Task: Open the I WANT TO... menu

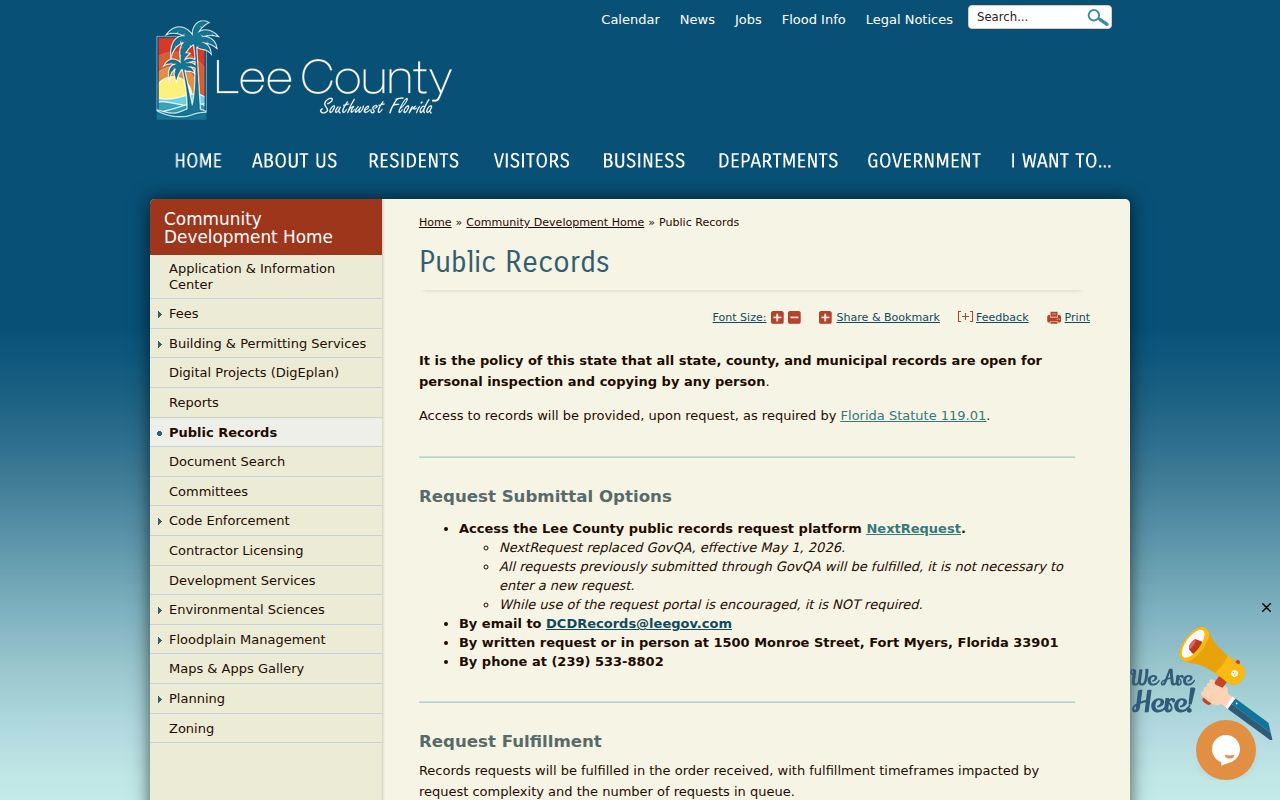Action: [x=1061, y=161]
